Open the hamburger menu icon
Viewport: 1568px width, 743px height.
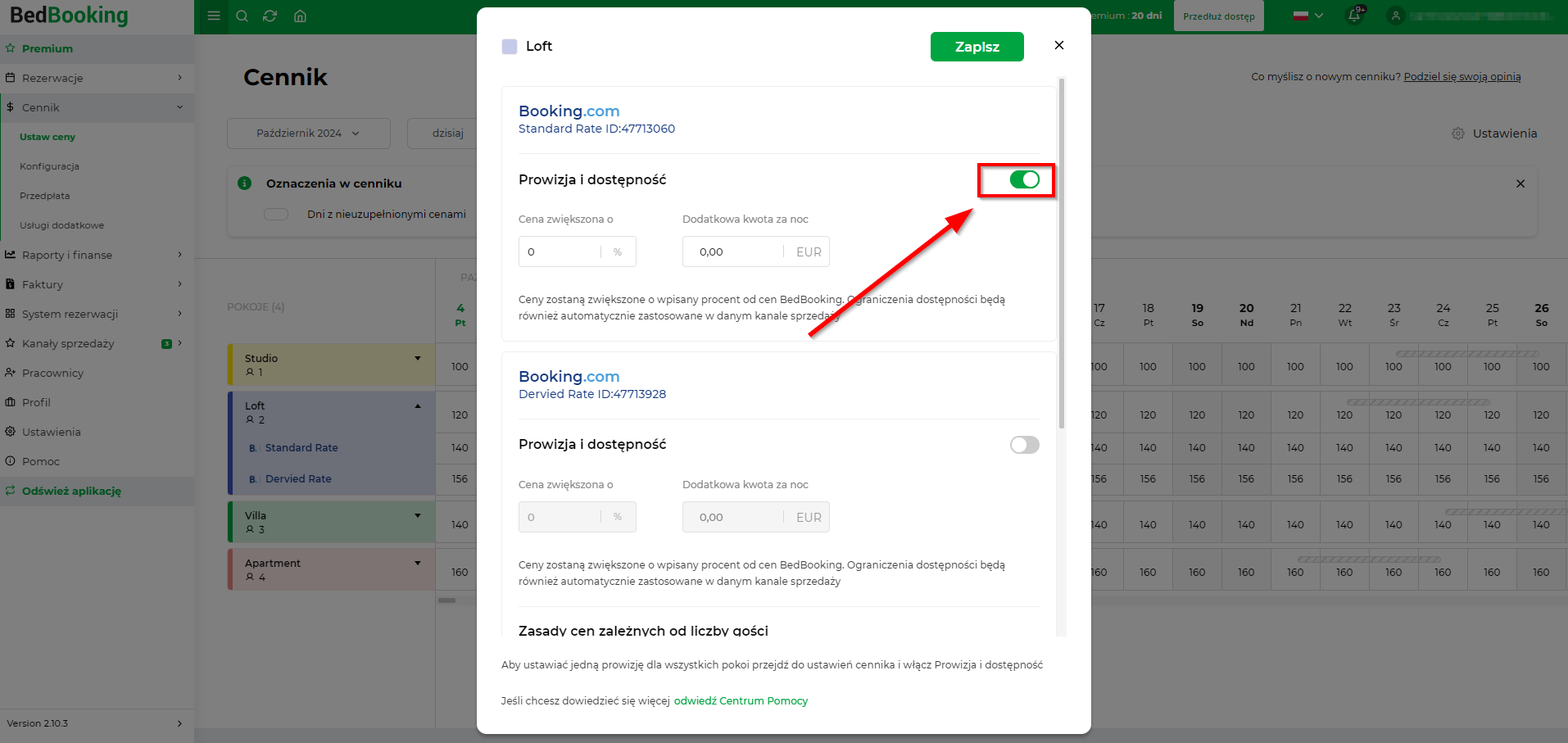[x=214, y=16]
